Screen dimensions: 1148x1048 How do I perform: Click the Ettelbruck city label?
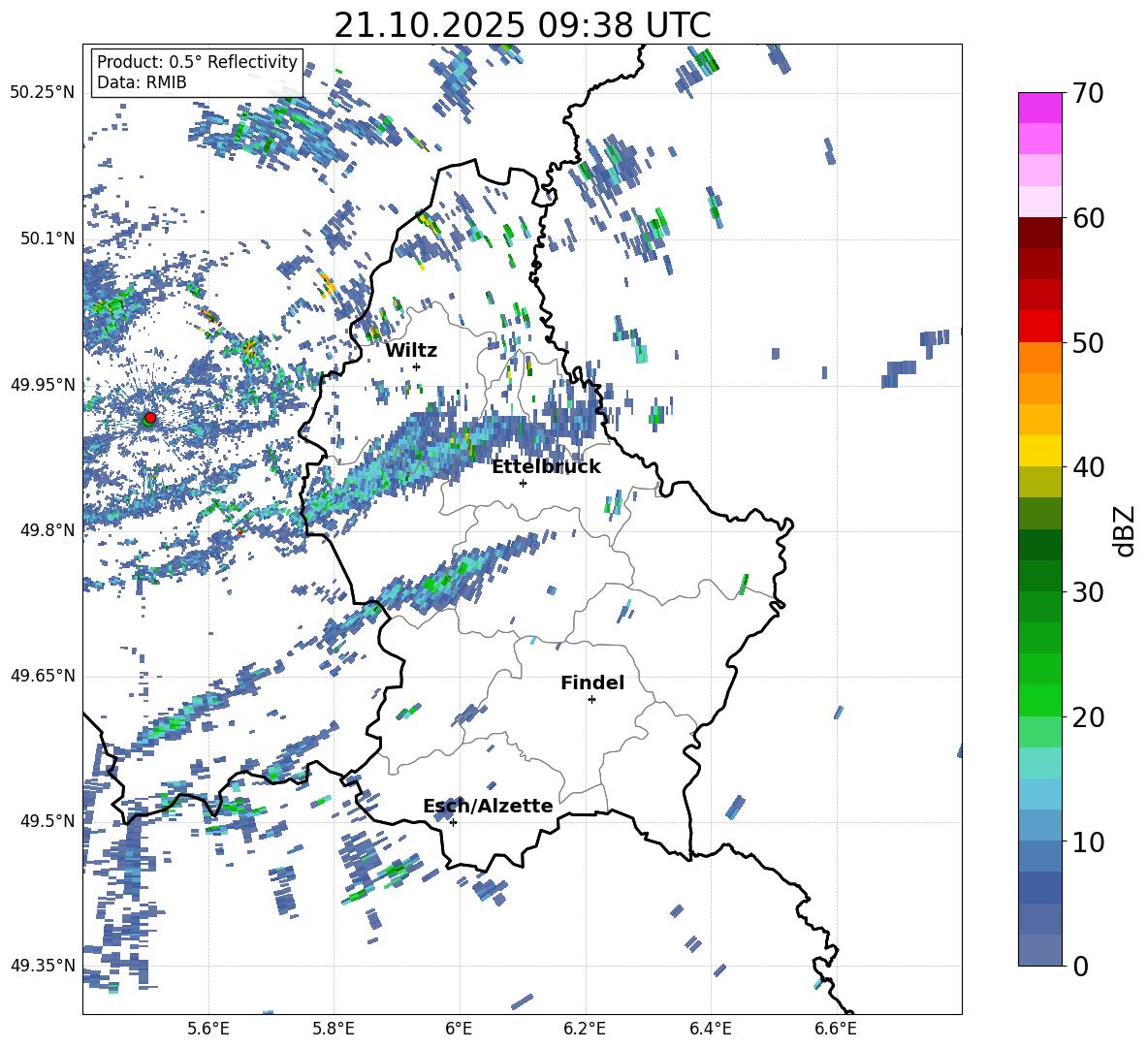(546, 467)
